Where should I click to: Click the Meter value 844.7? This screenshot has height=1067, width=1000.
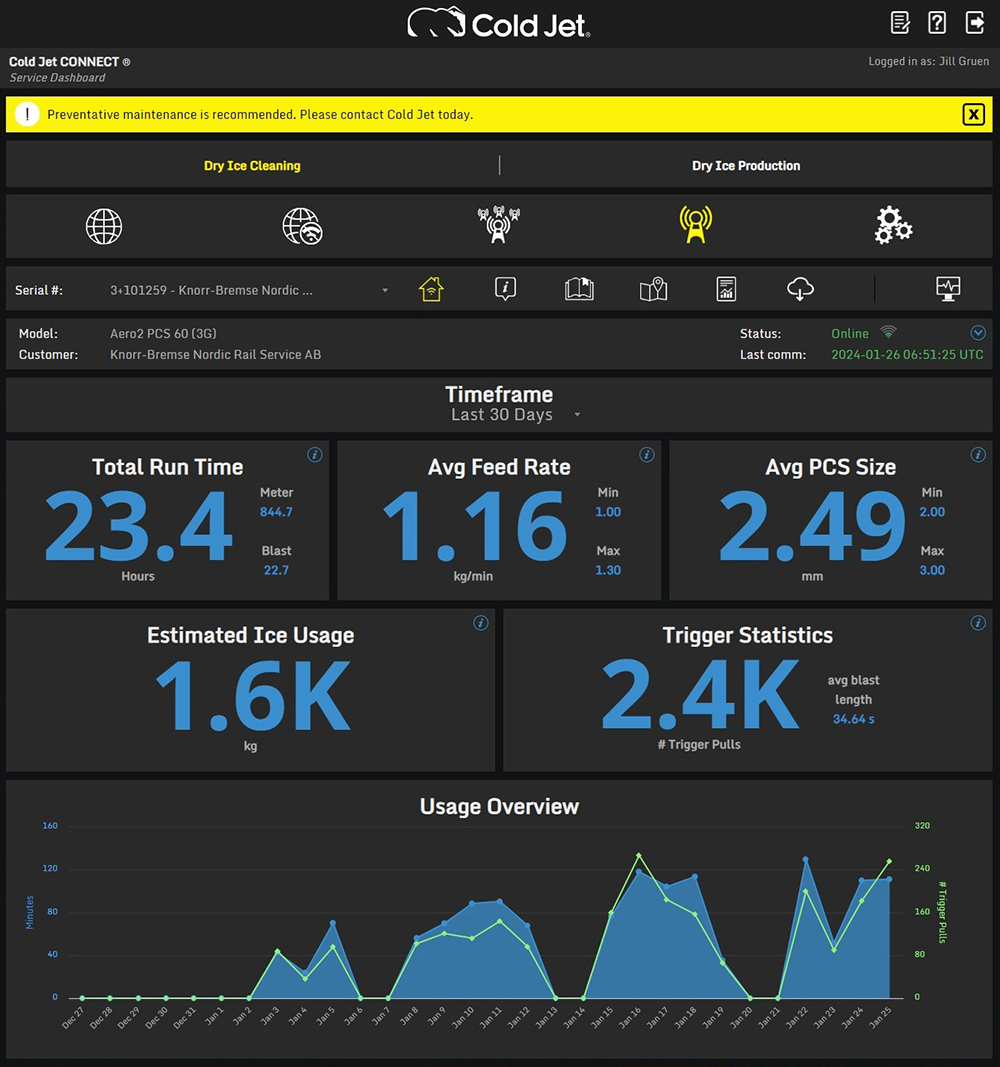point(276,512)
